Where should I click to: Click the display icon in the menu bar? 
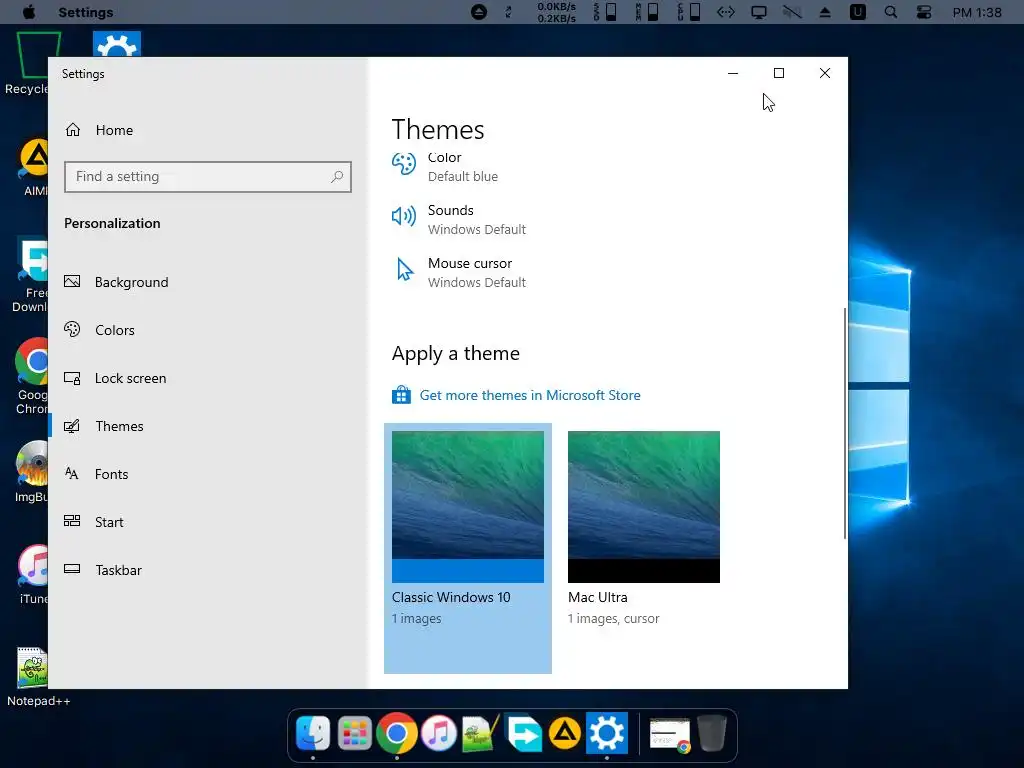(x=759, y=12)
